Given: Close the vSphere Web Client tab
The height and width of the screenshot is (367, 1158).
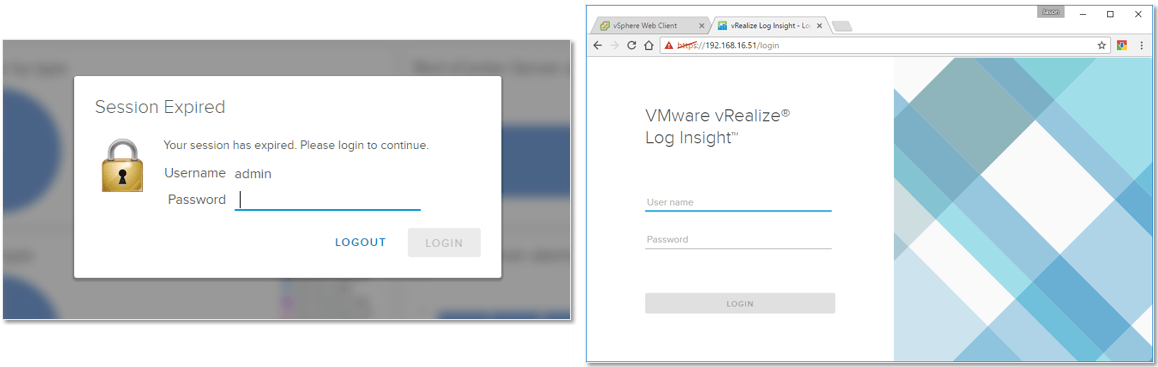Looking at the screenshot, I should point(702,26).
